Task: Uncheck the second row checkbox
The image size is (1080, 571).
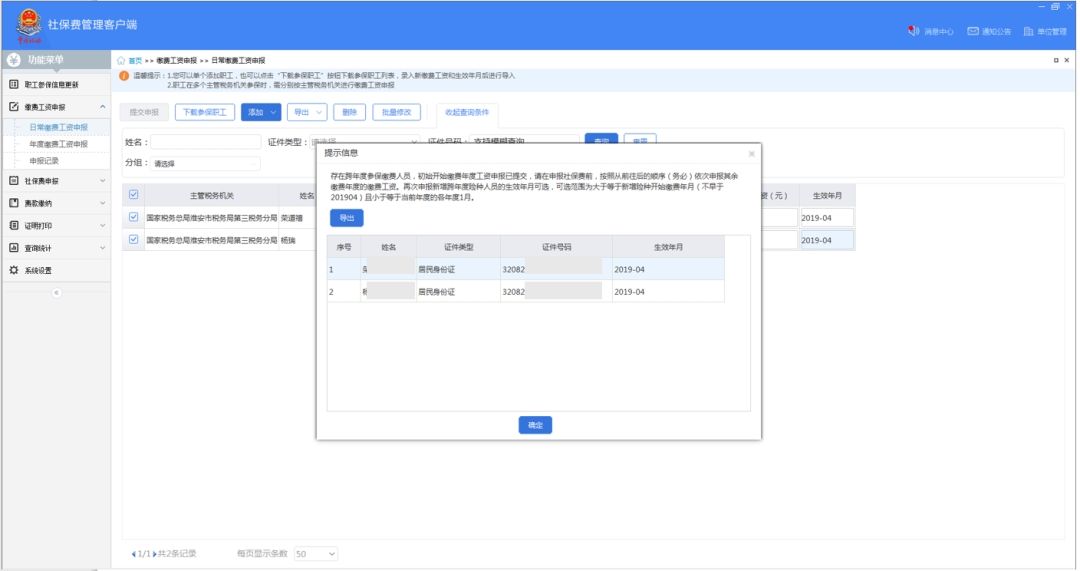Action: click(x=134, y=240)
